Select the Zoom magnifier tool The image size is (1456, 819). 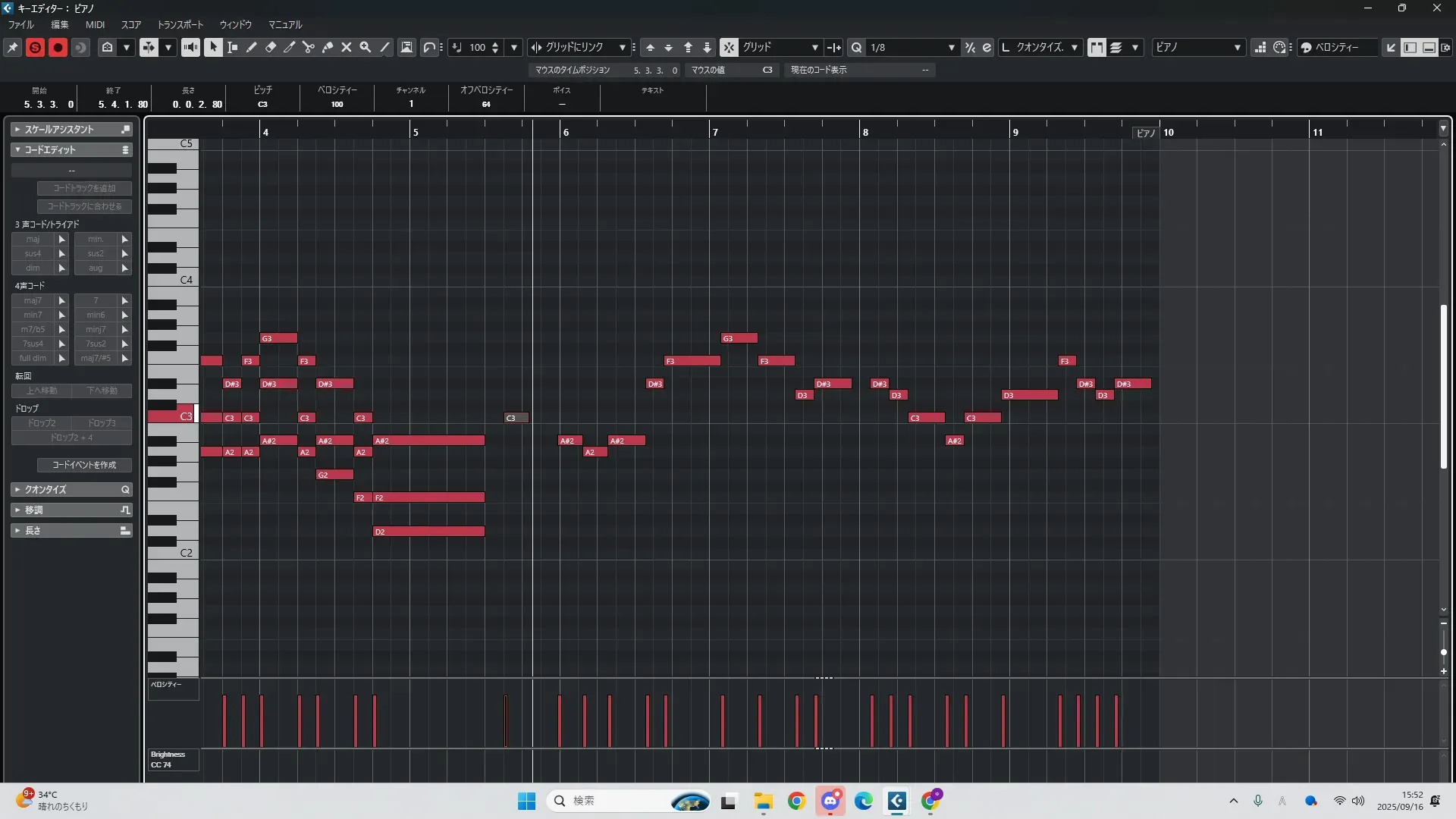click(x=366, y=47)
